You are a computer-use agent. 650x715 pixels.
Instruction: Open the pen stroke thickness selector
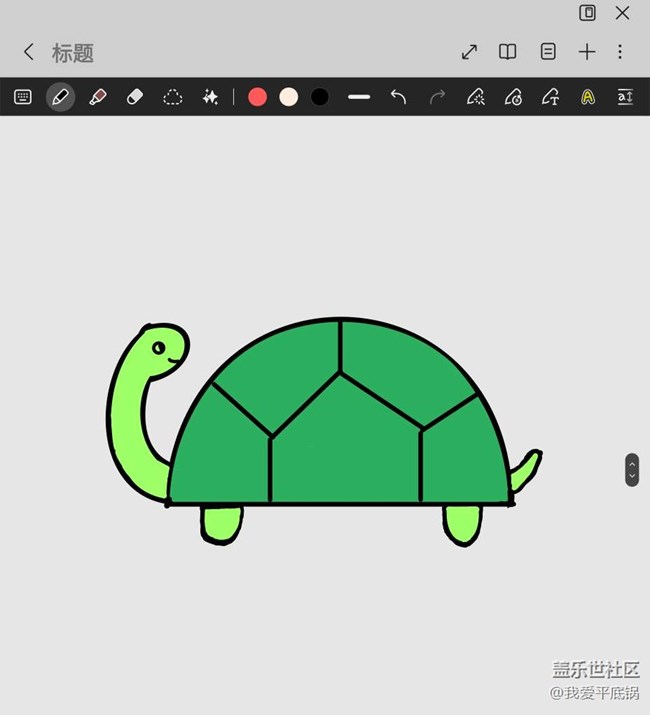click(359, 97)
